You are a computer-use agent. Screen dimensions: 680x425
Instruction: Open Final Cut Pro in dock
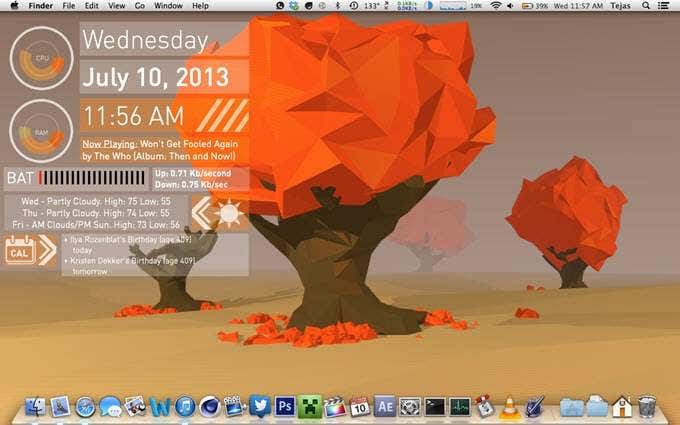click(x=335, y=407)
